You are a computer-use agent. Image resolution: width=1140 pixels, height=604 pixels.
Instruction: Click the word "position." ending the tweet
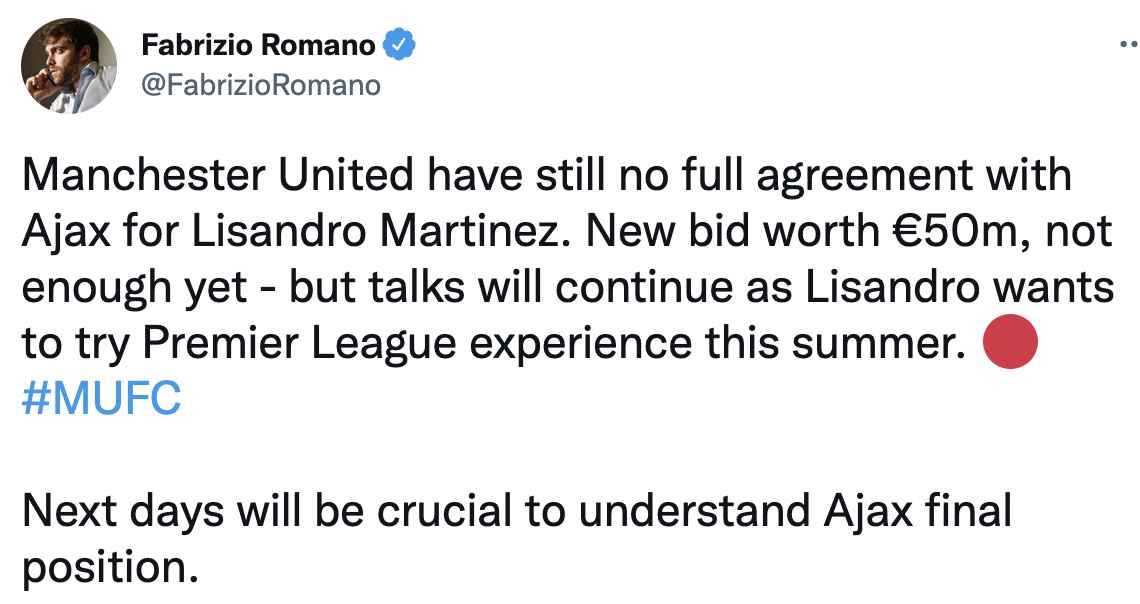pos(104,567)
